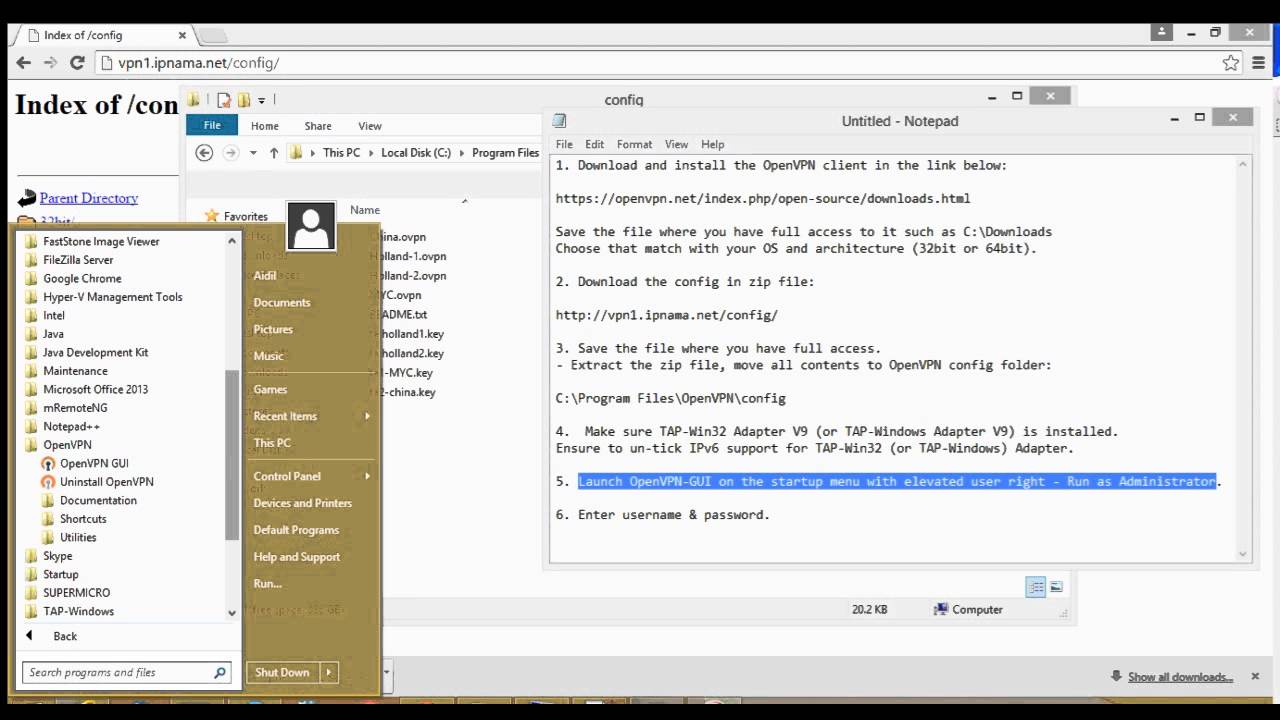Open Devices and Printers
The width and height of the screenshot is (1280, 720).
point(303,503)
